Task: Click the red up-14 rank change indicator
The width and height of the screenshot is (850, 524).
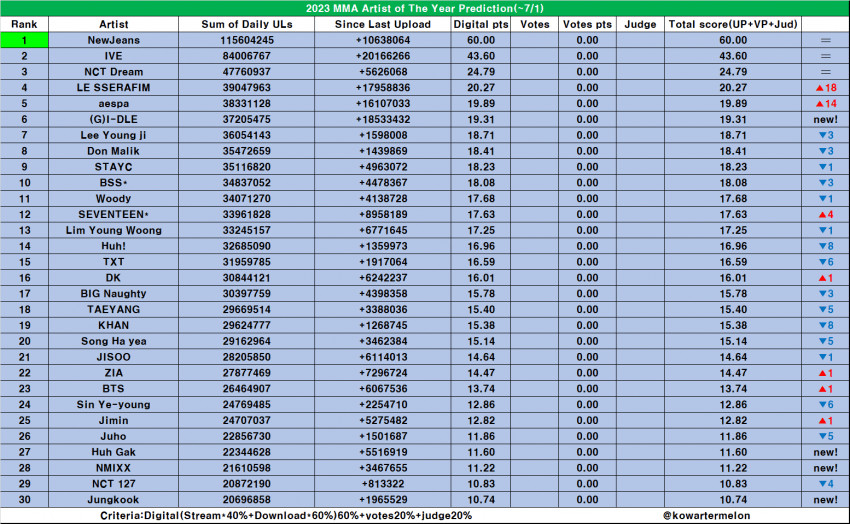Action: click(826, 103)
